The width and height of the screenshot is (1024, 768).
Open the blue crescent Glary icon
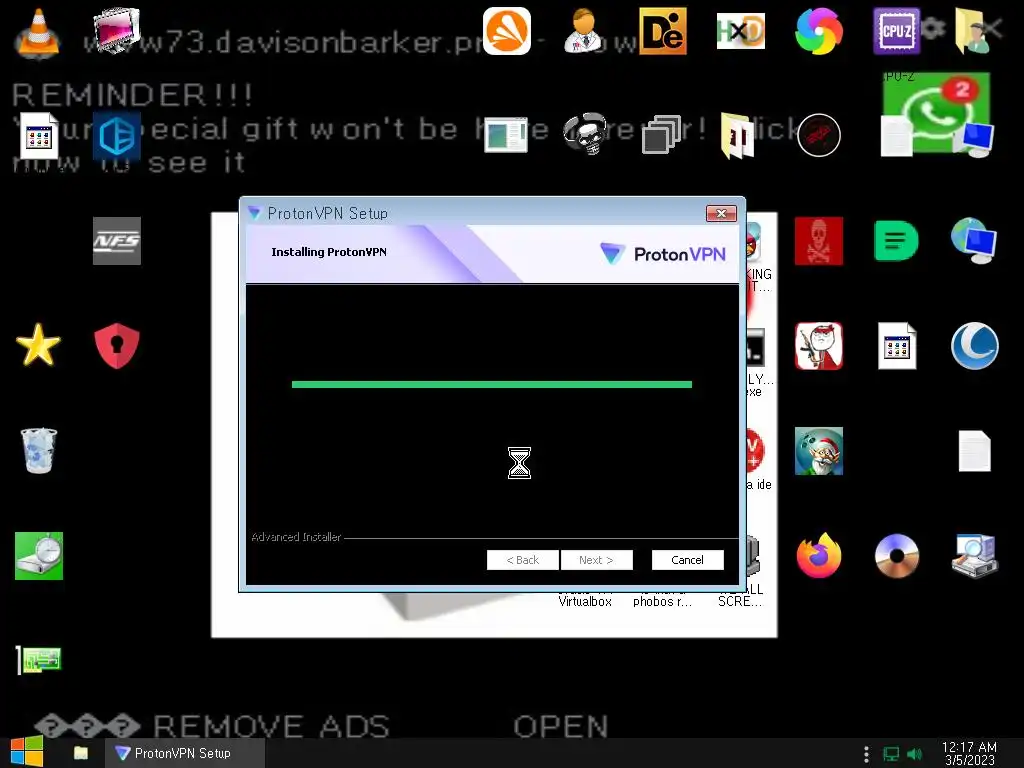pos(974,345)
